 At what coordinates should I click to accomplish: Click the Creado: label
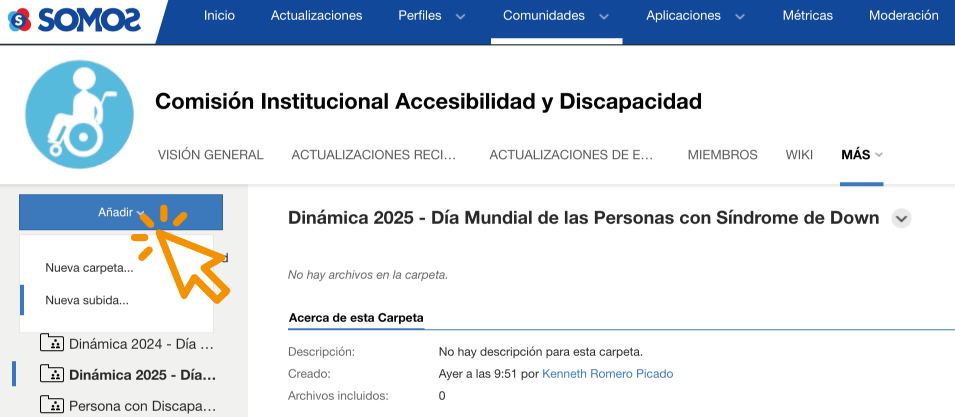click(x=309, y=374)
